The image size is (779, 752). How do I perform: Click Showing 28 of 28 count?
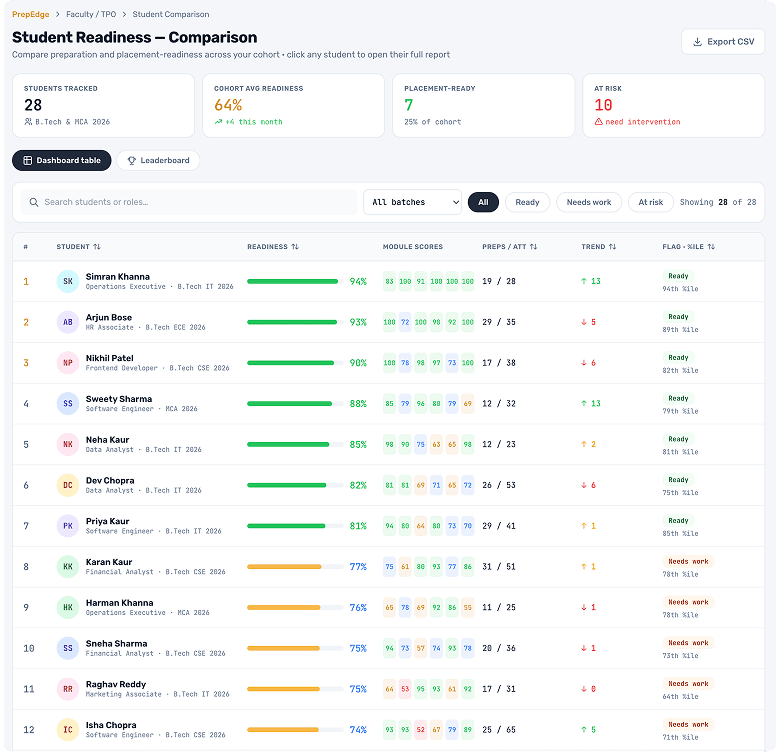click(x=718, y=202)
